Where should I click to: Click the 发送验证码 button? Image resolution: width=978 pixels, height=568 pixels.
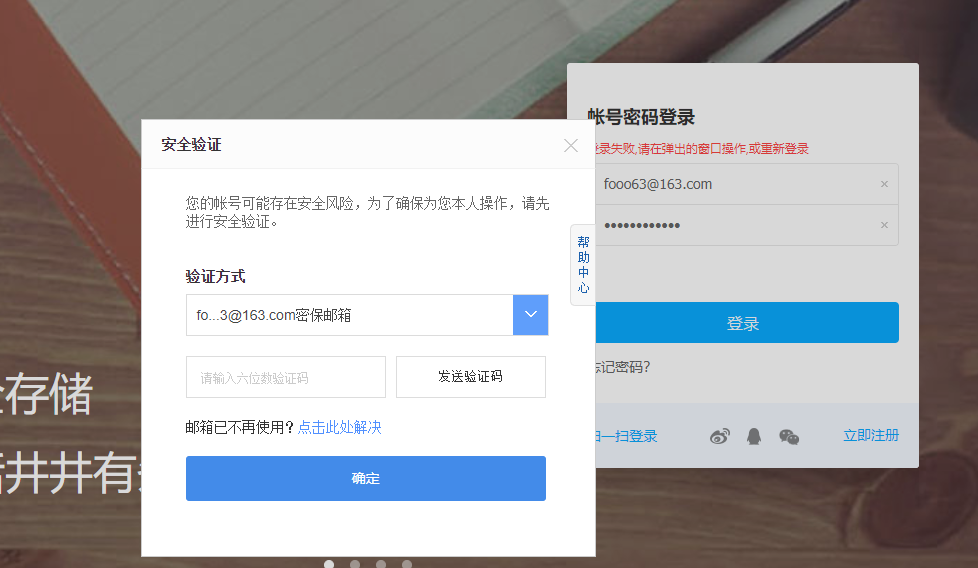(x=470, y=377)
